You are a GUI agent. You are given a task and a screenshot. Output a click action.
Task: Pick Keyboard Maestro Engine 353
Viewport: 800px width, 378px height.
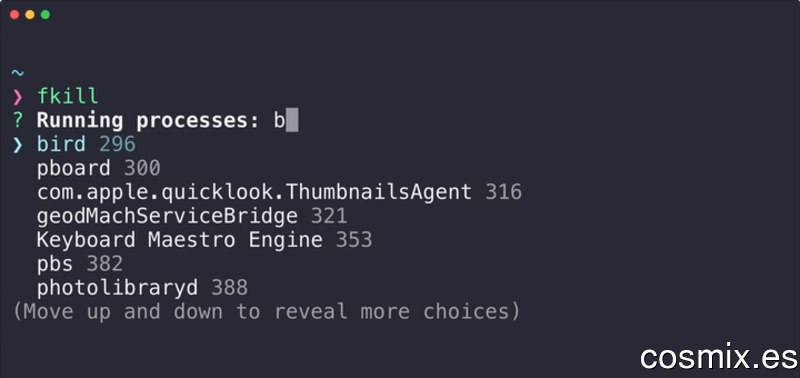[205, 240]
